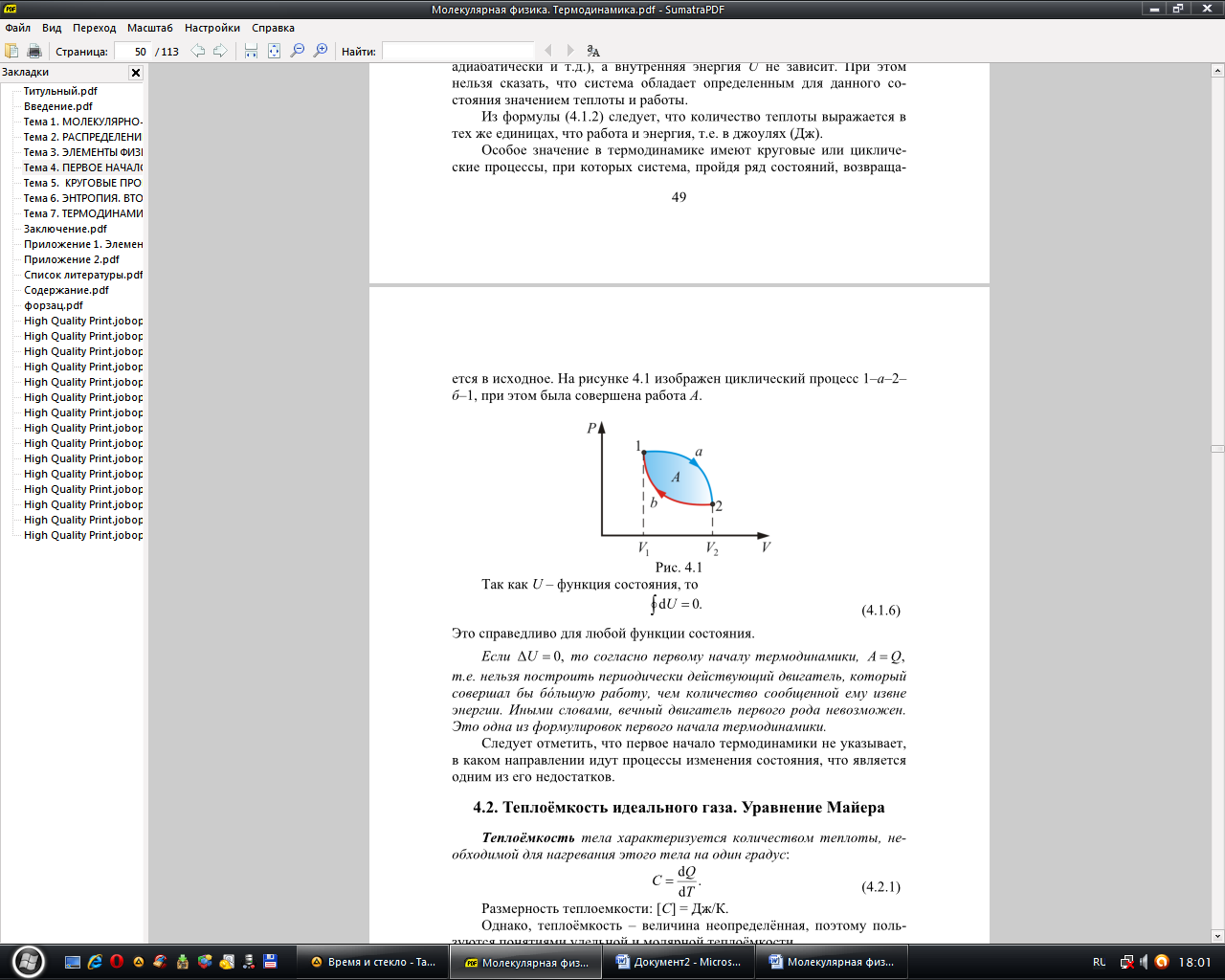Launch Internet Explorer from quick launch
Screen dimensions: 1225x980
click(x=95, y=962)
